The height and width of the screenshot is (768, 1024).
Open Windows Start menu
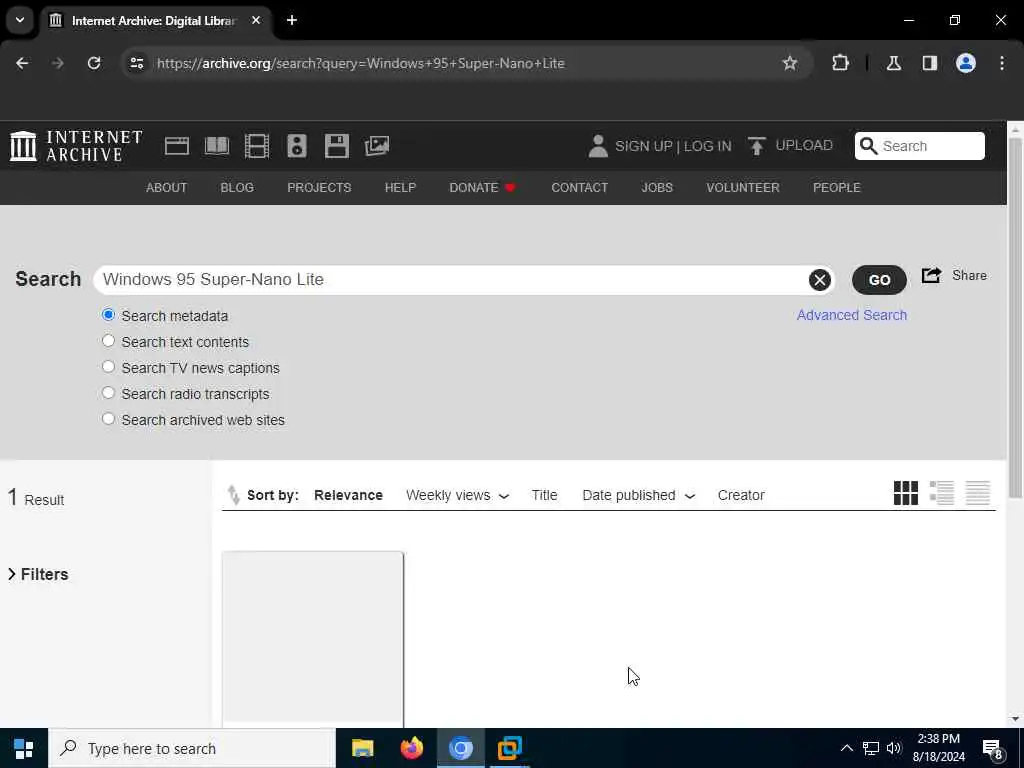click(x=24, y=748)
